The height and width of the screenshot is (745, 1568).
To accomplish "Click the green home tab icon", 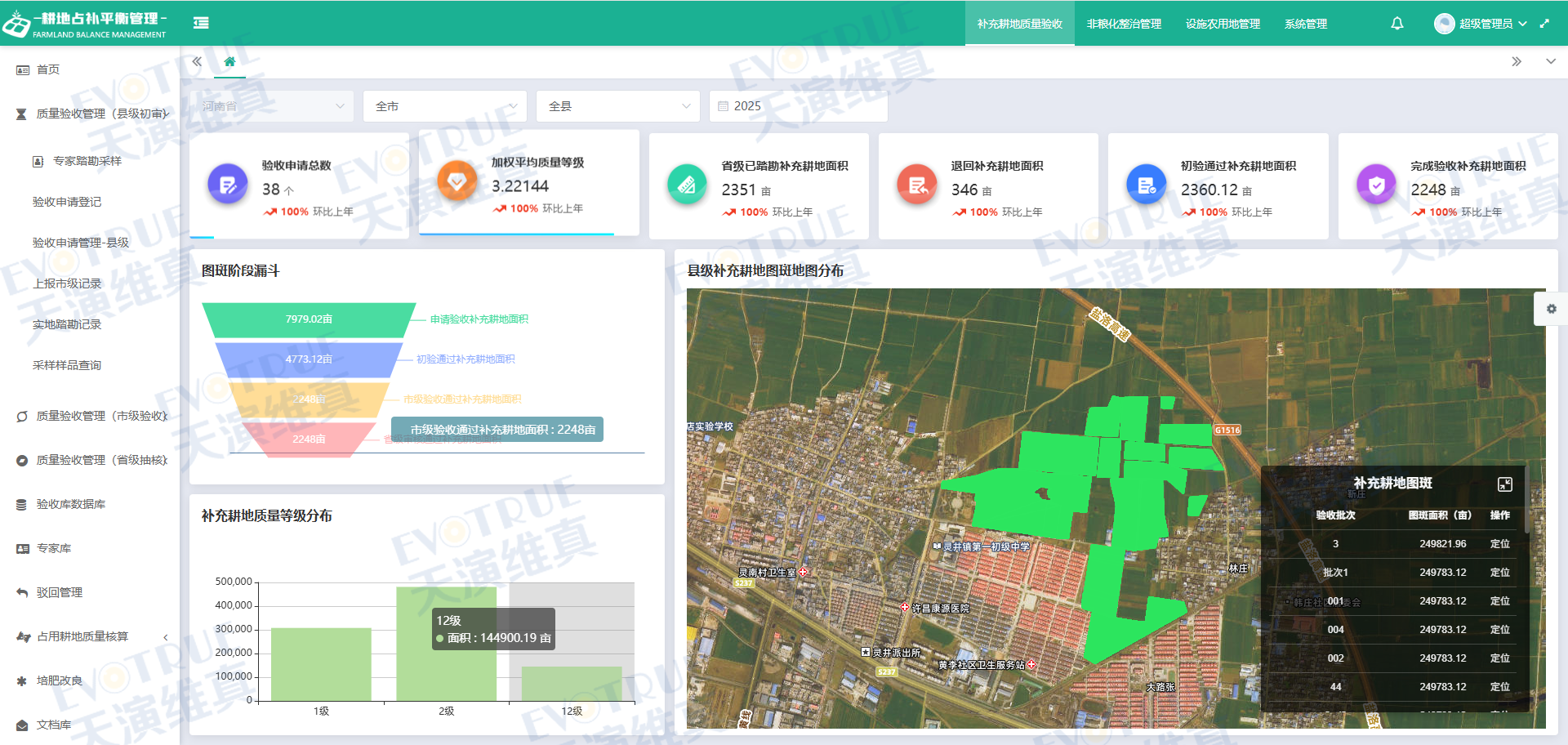I will [x=229, y=62].
